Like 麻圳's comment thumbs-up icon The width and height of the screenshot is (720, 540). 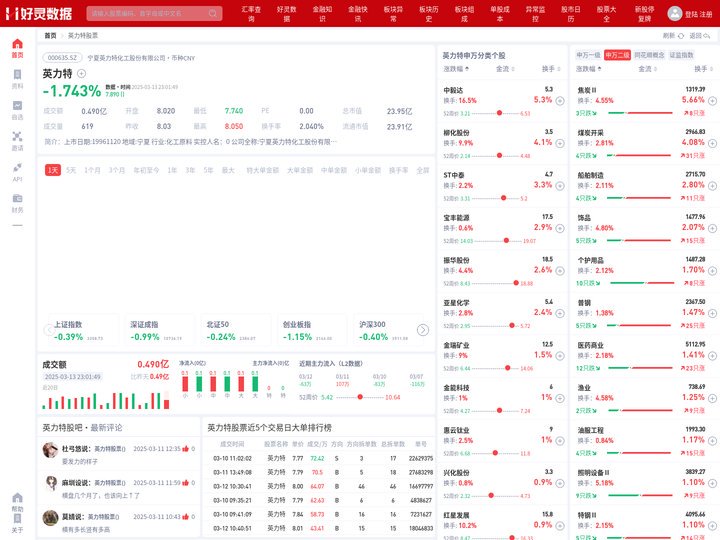click(x=186, y=483)
